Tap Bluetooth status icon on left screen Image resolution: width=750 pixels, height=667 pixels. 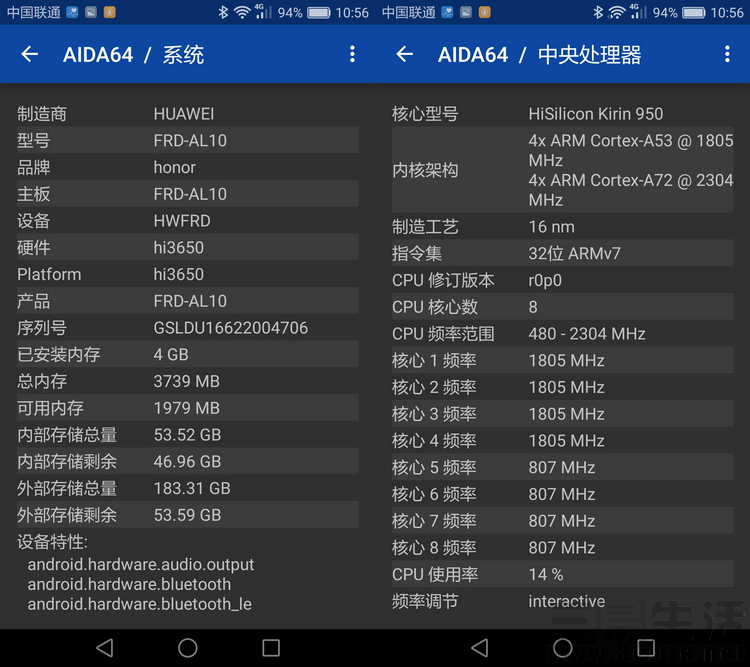(x=223, y=12)
